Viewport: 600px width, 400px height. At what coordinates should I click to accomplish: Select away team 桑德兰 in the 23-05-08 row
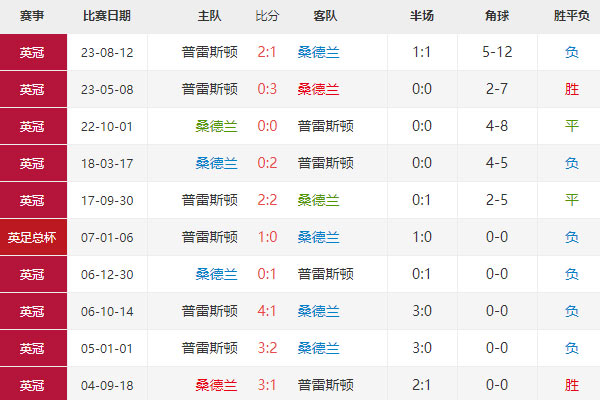318,89
